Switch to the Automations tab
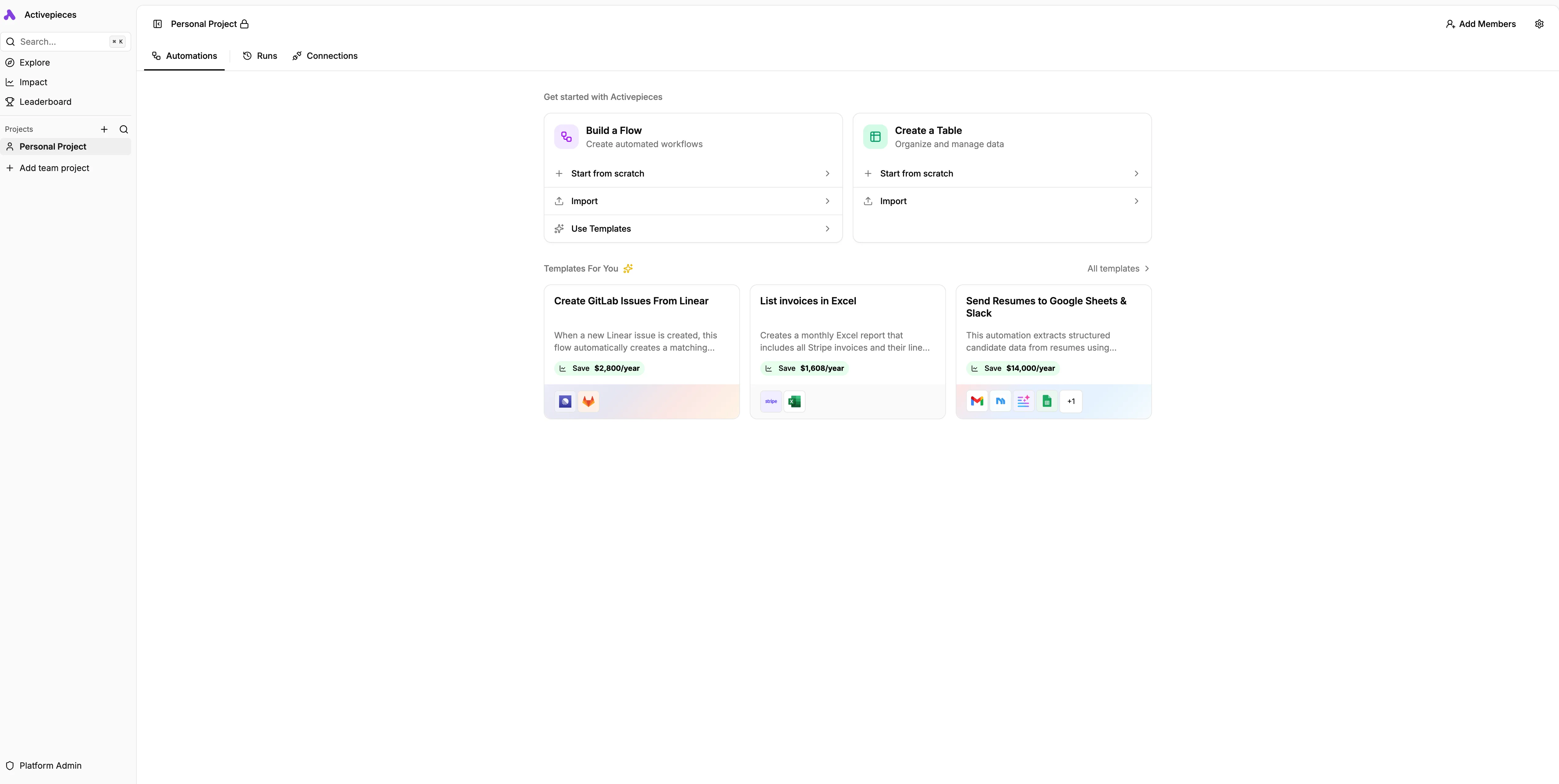 click(x=184, y=56)
